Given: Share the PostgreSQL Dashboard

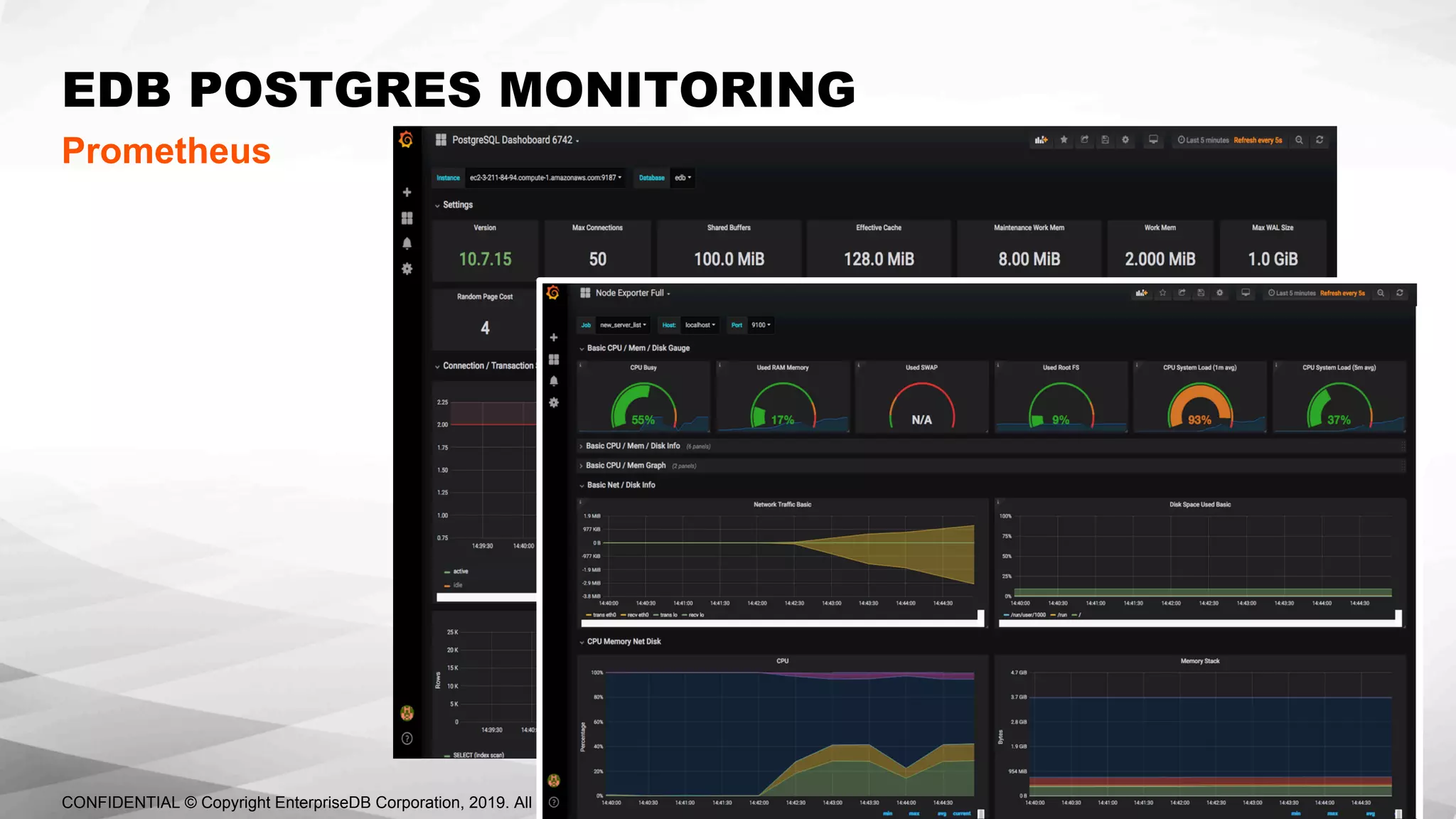Looking at the screenshot, I should 1084,140.
